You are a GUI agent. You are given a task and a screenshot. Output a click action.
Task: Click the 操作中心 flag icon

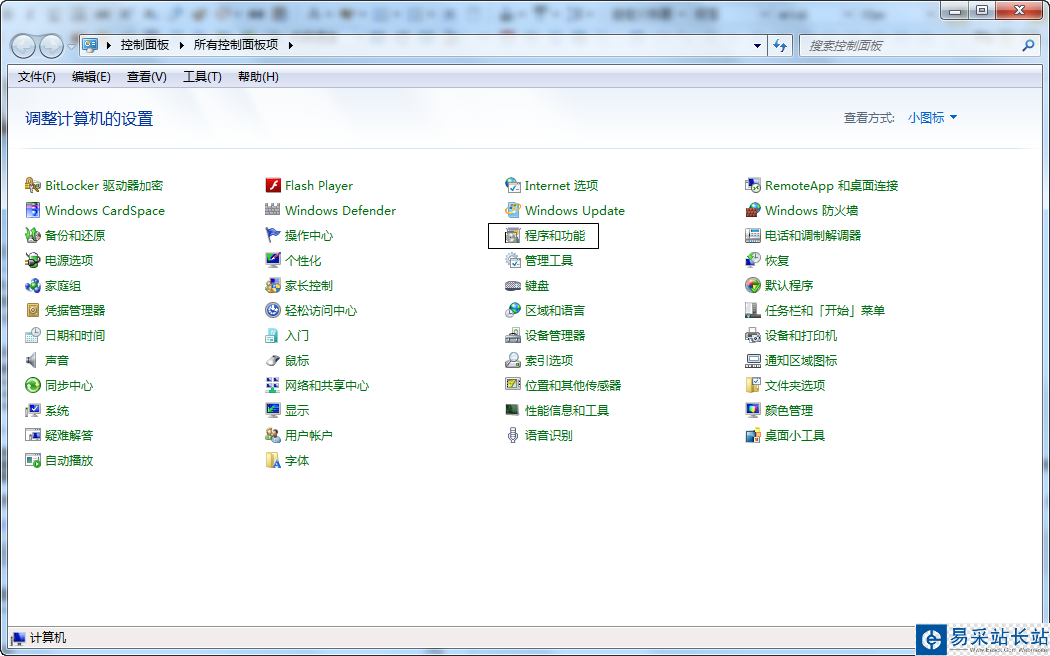pyautogui.click(x=273, y=236)
